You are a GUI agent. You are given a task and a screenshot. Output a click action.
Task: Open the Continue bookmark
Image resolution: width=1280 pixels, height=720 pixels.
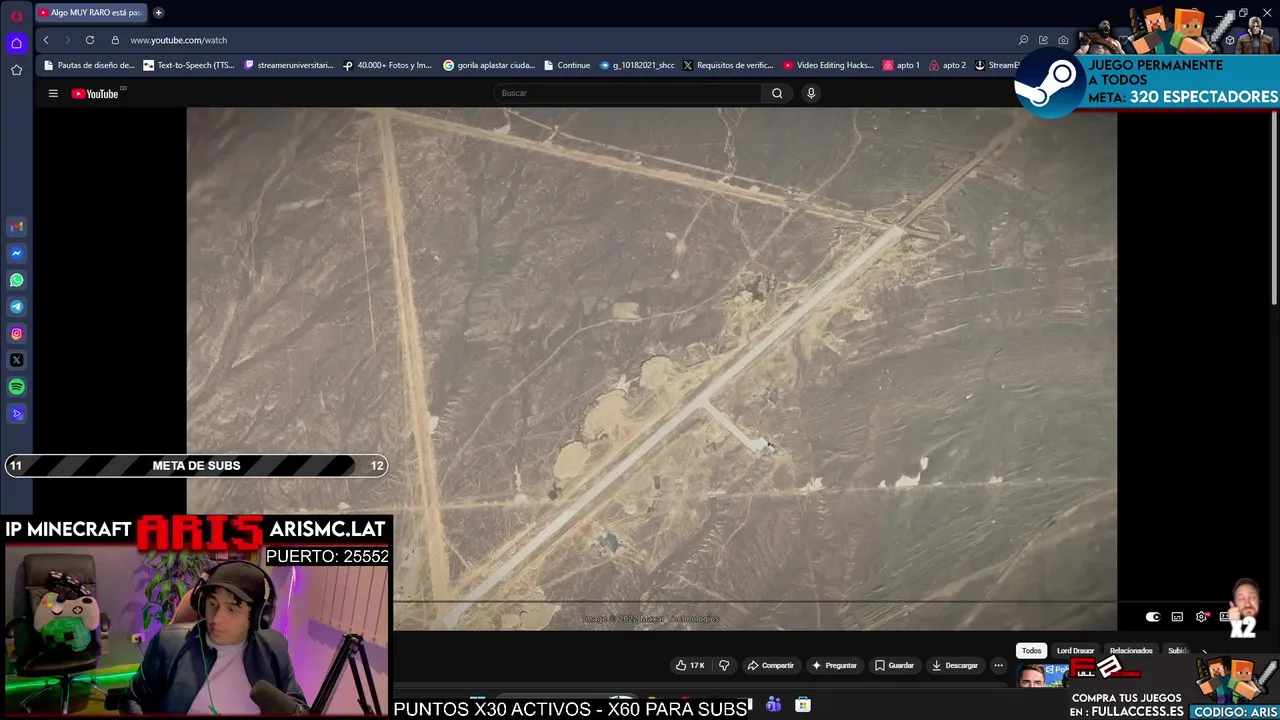tap(567, 65)
